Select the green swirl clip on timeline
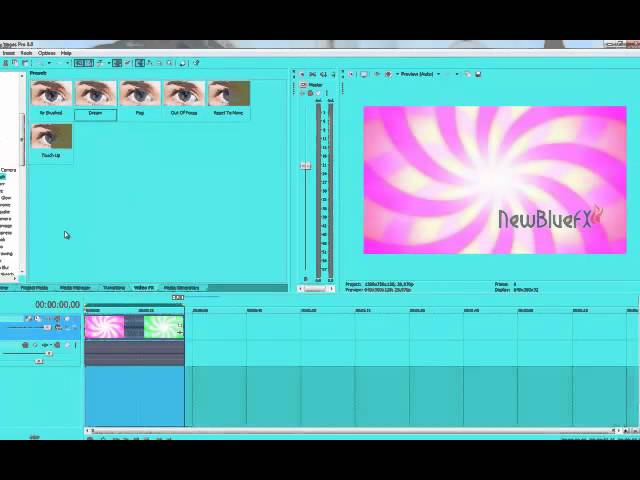Image resolution: width=640 pixels, height=480 pixels. [x=162, y=327]
